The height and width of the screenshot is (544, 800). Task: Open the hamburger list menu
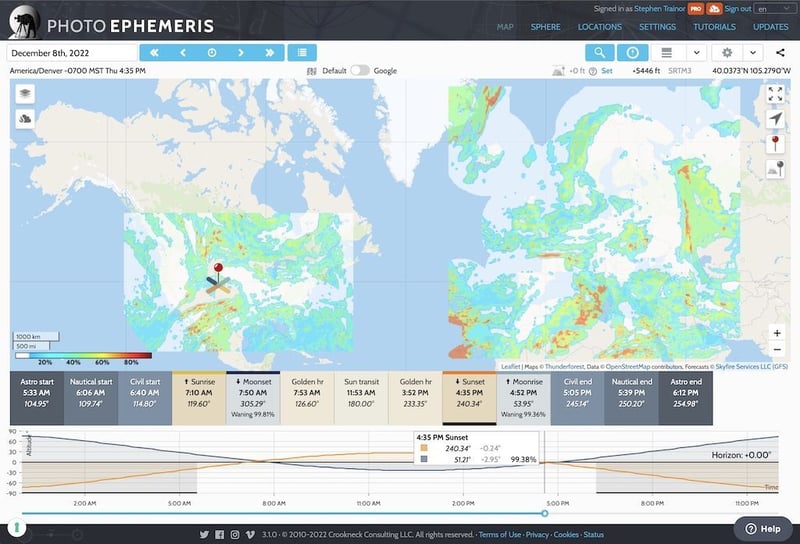(x=666, y=53)
